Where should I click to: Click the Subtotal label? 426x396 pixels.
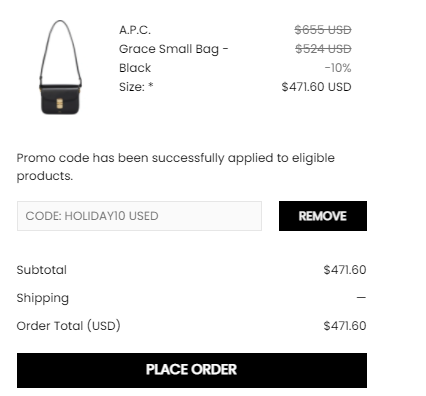pyautogui.click(x=42, y=270)
